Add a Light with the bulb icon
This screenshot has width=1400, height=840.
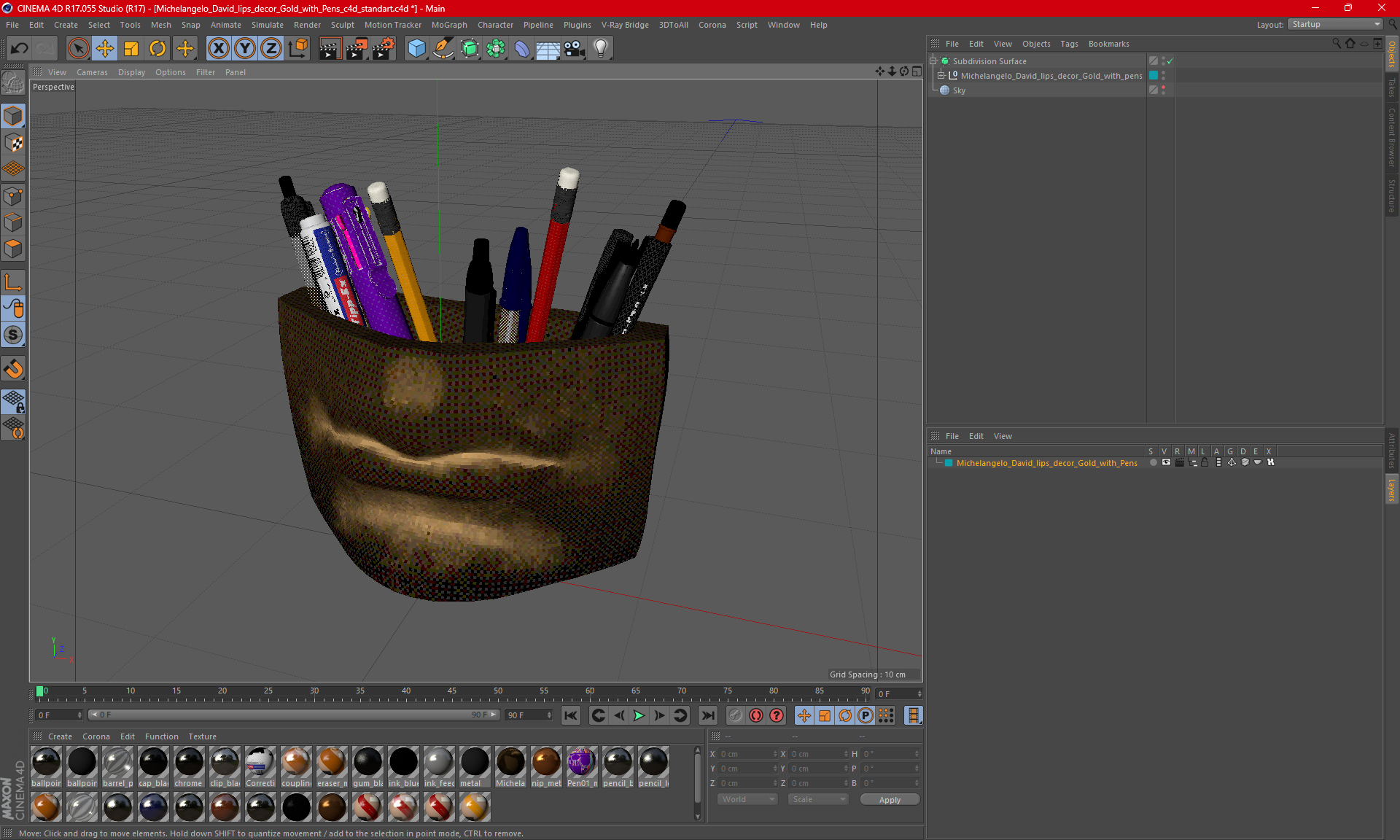pos(601,49)
